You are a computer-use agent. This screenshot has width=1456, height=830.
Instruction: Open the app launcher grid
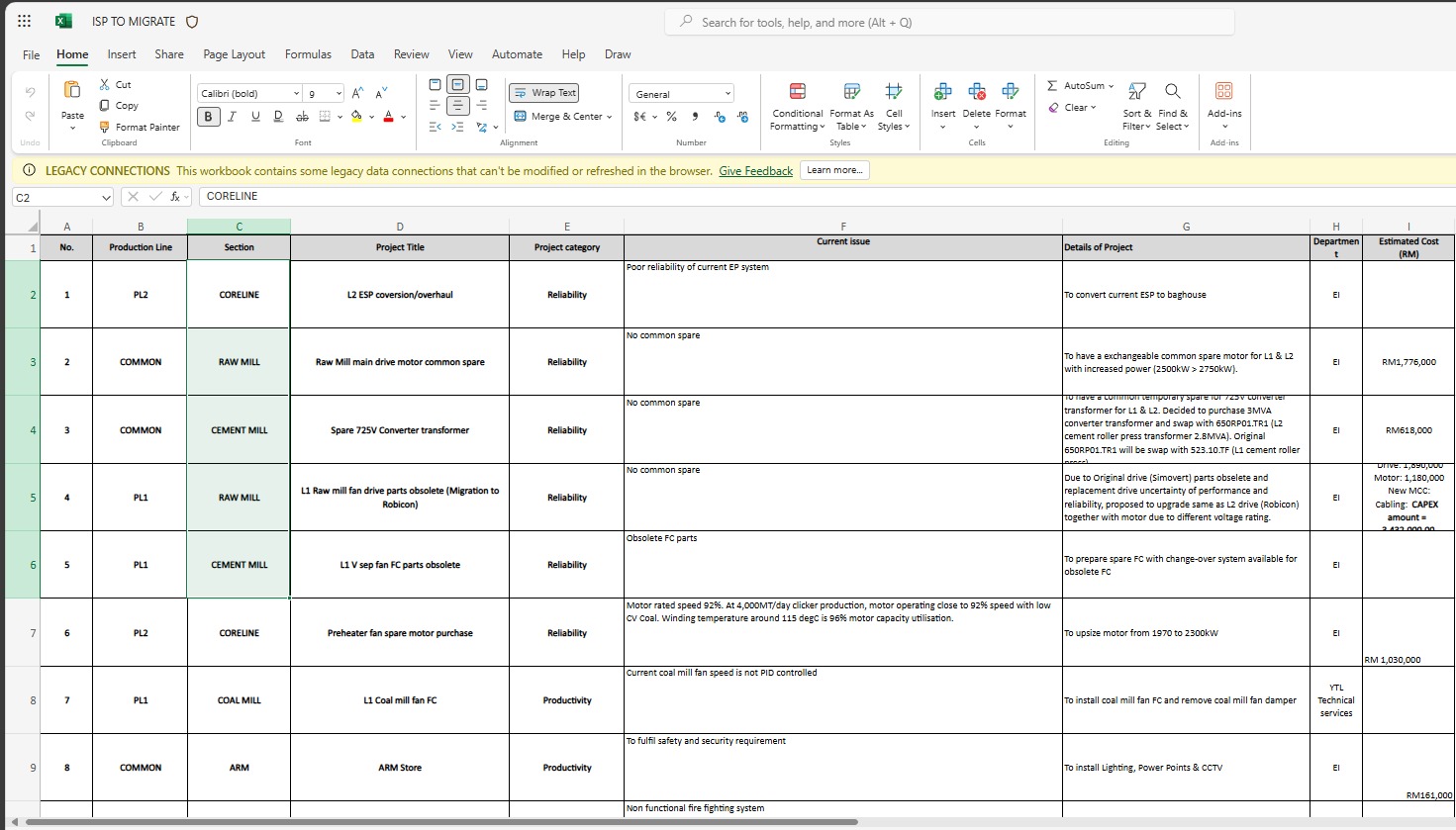point(24,21)
